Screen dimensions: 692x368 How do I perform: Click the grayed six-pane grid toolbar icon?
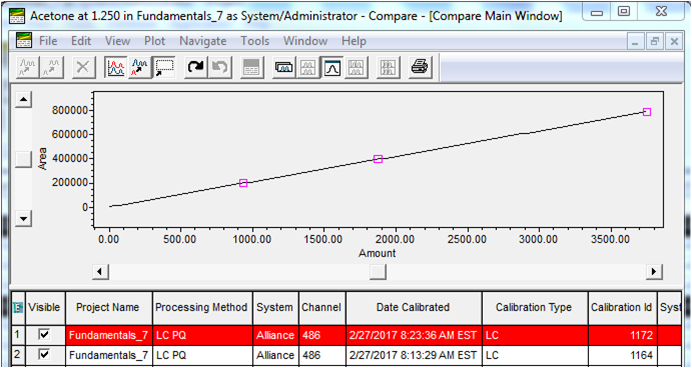[388, 68]
